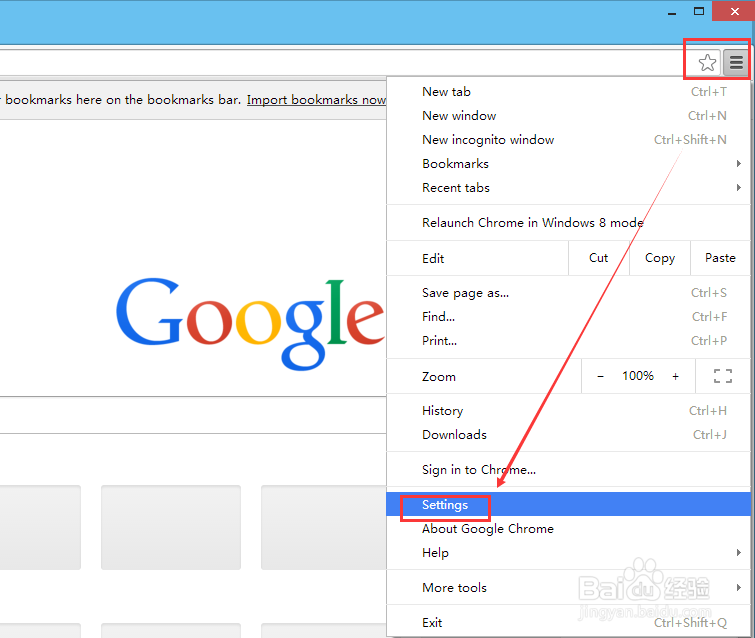Open a New incognito window
755x638 pixels.
tap(569, 140)
